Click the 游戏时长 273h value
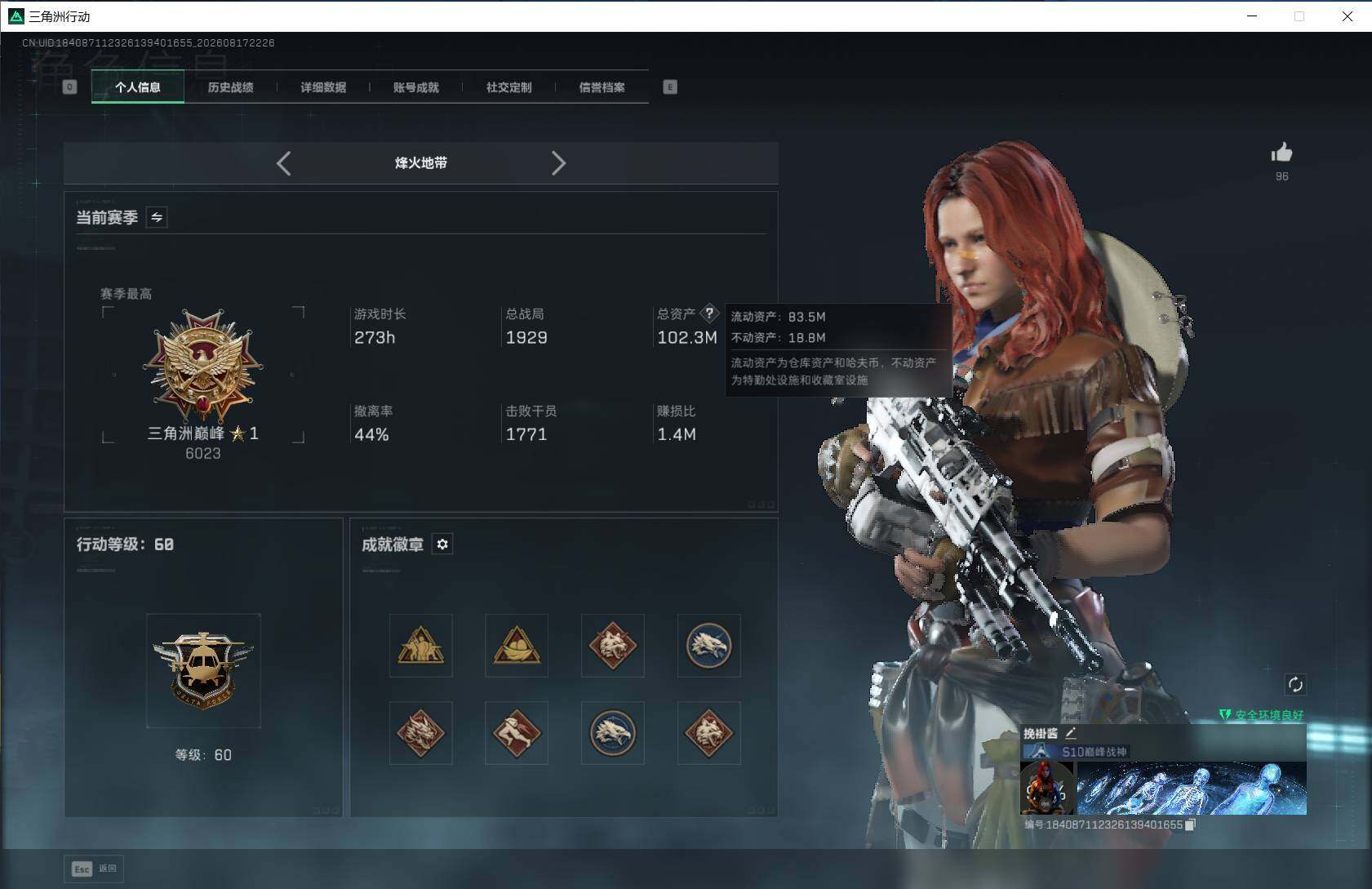1372x889 pixels. tap(375, 338)
